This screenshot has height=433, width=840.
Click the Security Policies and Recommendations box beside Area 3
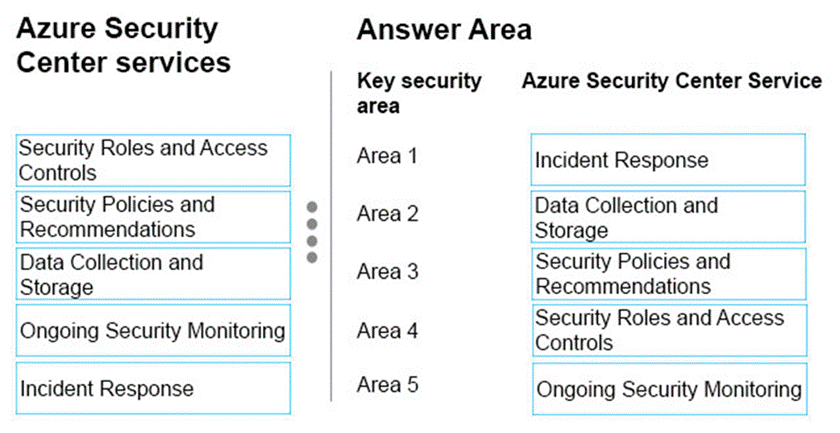tap(667, 274)
